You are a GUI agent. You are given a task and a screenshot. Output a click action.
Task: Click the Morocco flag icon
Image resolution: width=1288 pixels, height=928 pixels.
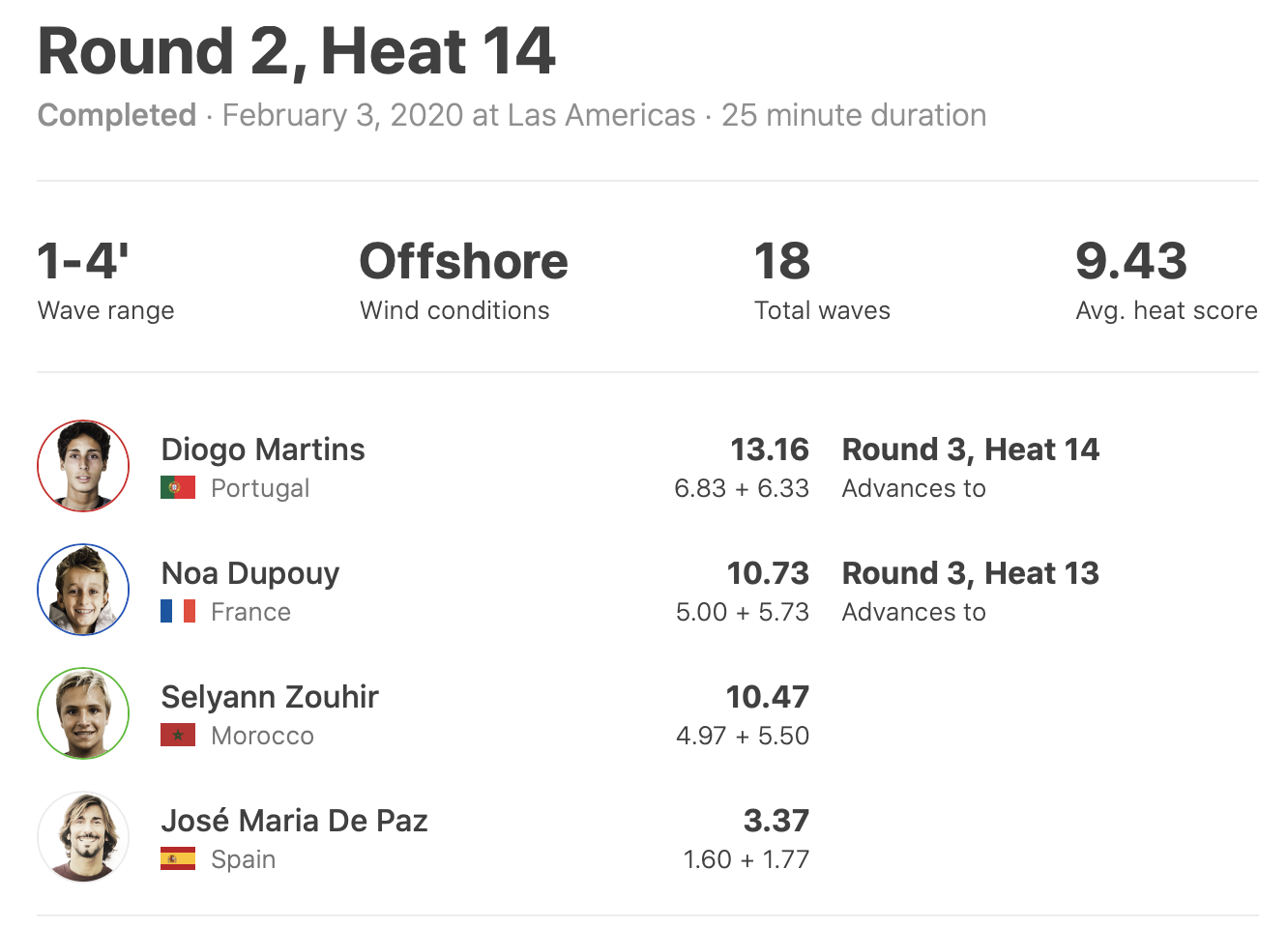point(178,736)
